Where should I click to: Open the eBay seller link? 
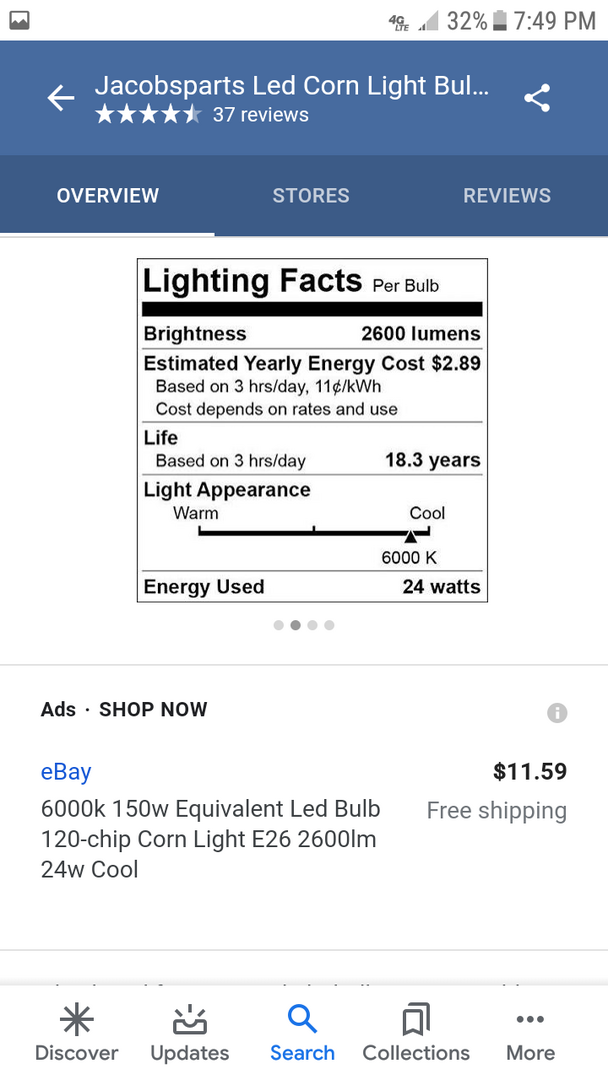(x=66, y=772)
